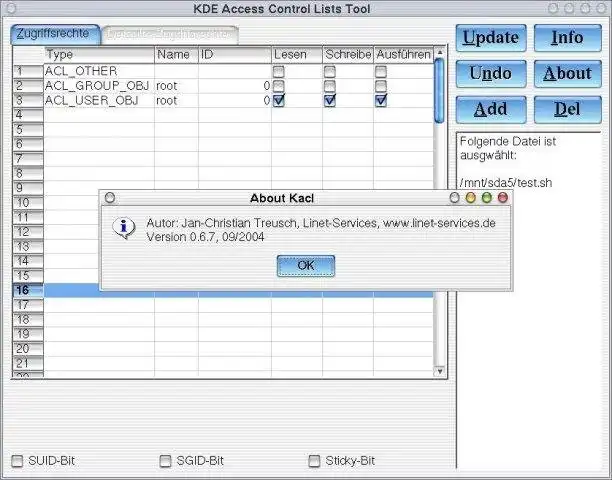612x480 pixels.
Task: Click the table vertical scrollbar thumb
Action: tap(439, 91)
